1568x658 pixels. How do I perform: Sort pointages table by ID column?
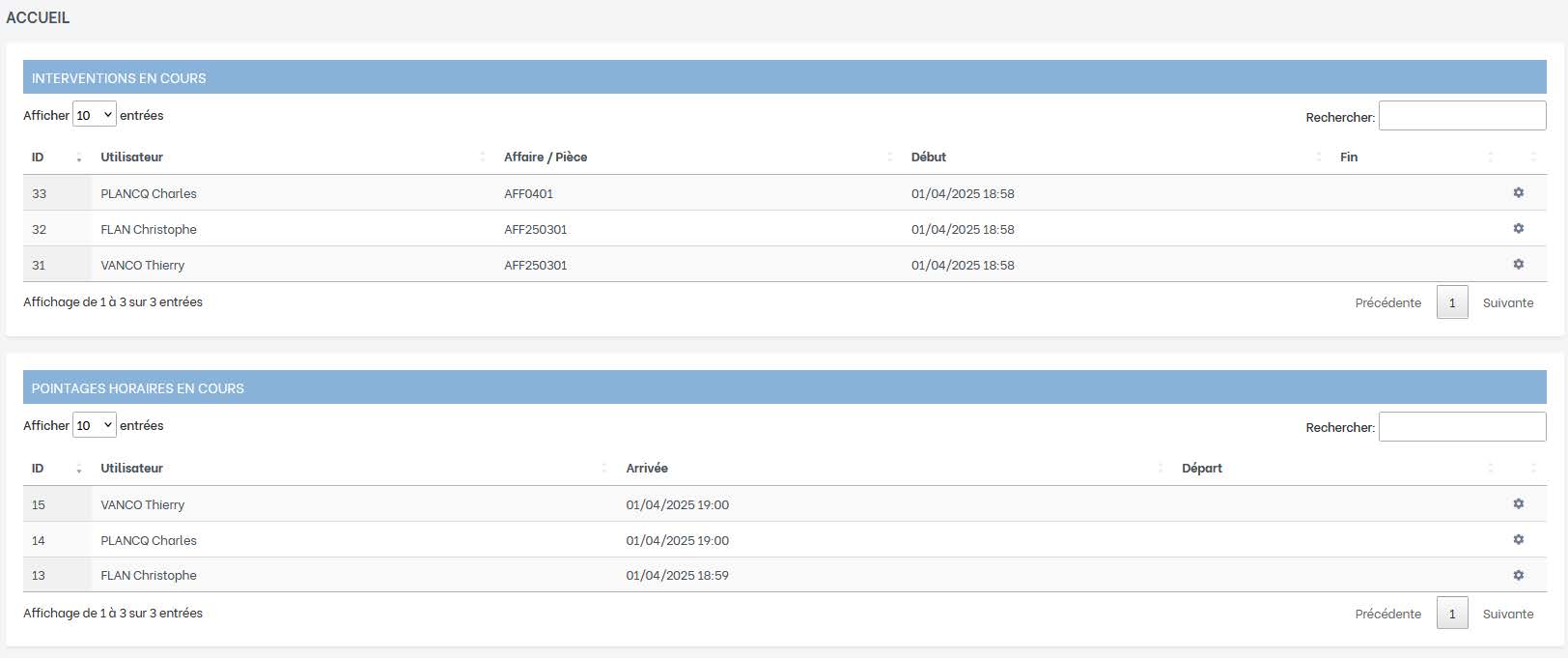[x=57, y=468]
